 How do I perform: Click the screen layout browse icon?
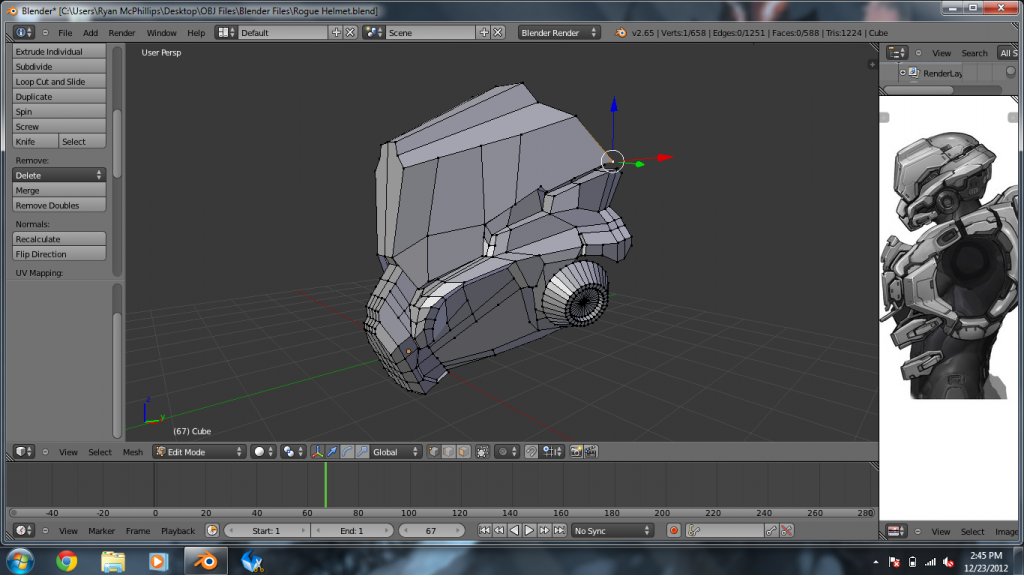[x=226, y=32]
